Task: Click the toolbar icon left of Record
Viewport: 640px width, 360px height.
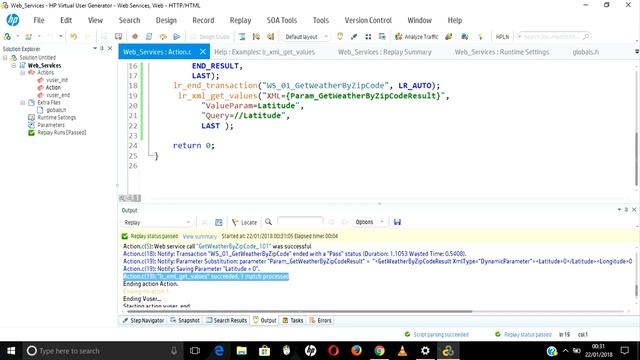Action: [x=118, y=37]
